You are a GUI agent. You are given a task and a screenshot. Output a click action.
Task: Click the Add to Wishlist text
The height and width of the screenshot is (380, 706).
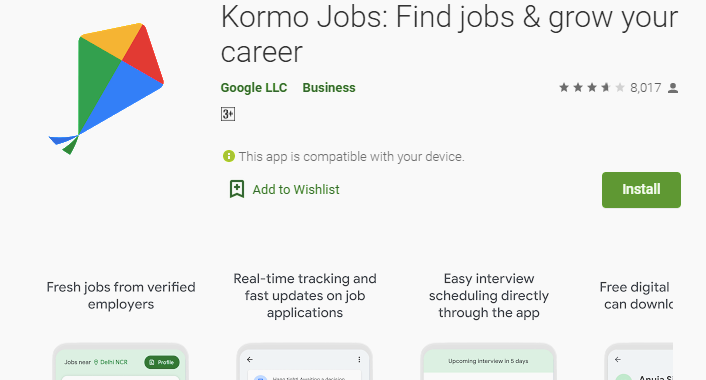click(296, 190)
